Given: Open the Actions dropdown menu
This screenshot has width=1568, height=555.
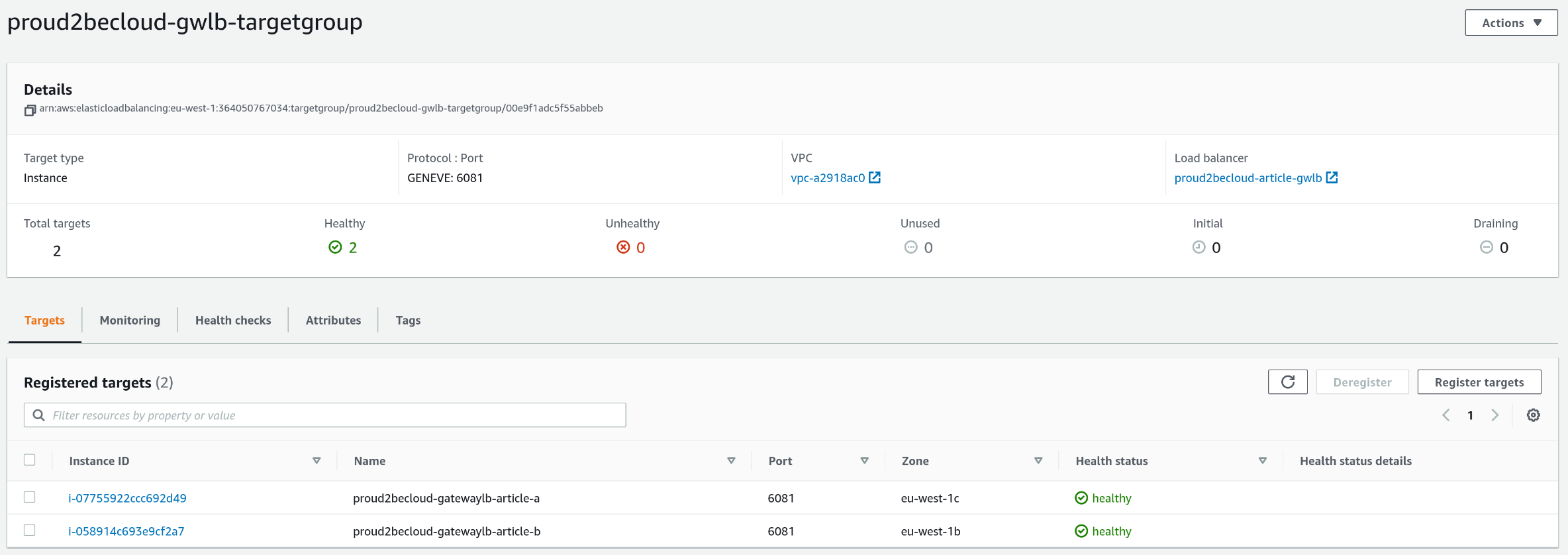Looking at the screenshot, I should point(1510,23).
